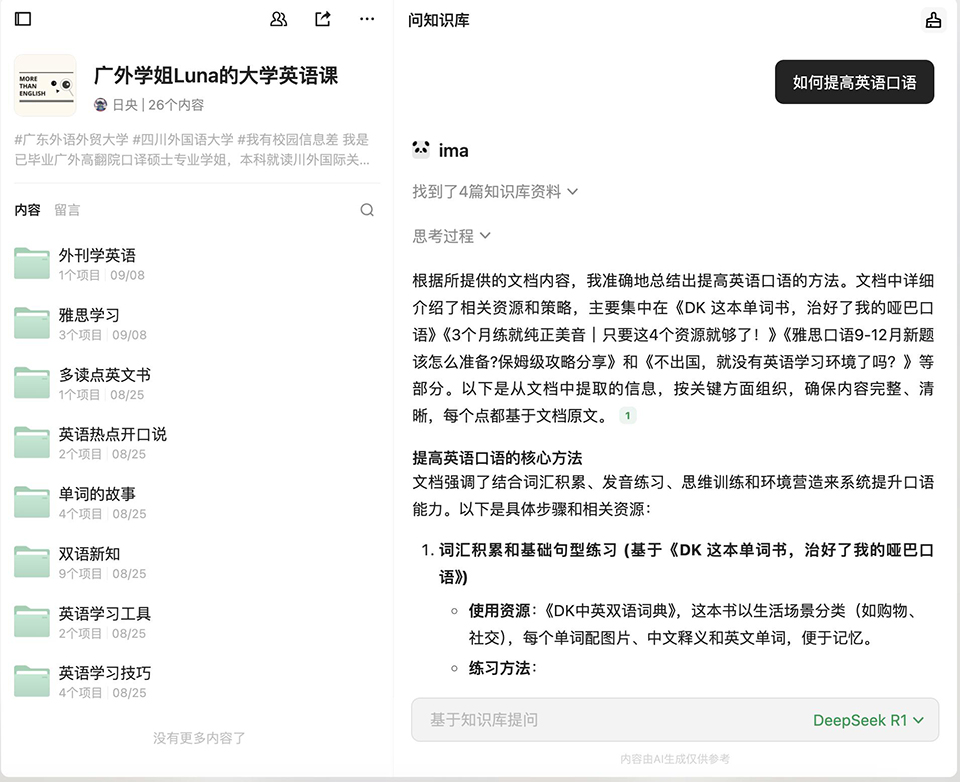This screenshot has width=960, height=782.
Task: Click the citation badge numbered 1
Action: [628, 416]
